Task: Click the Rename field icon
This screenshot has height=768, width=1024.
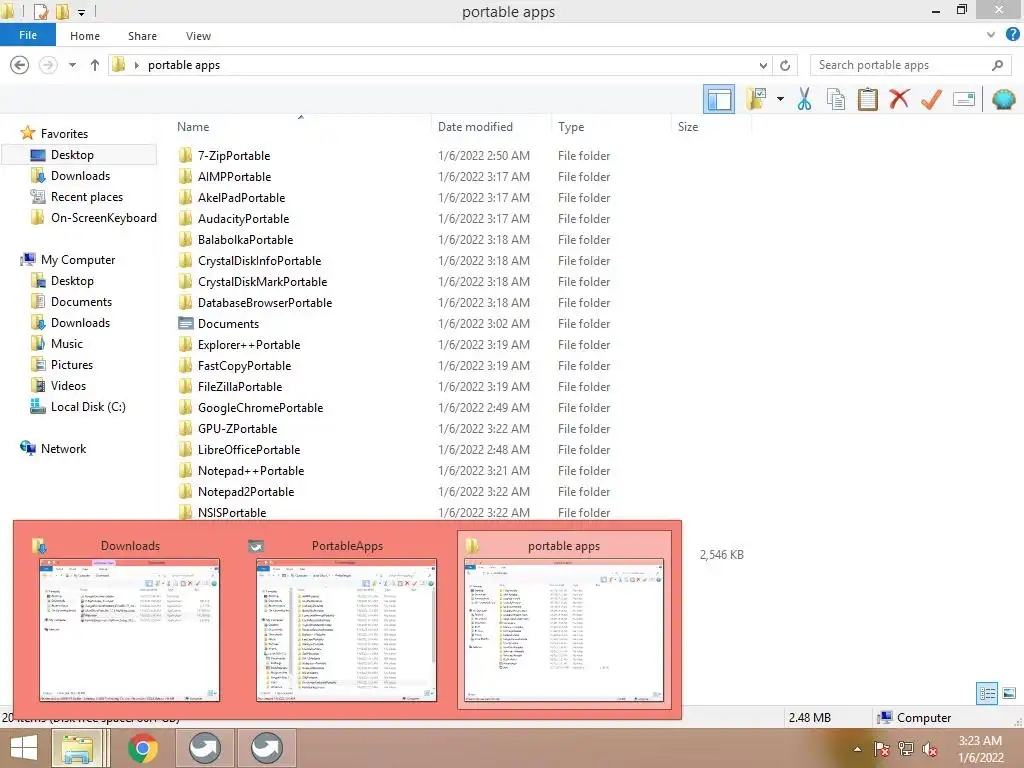Action: click(964, 99)
